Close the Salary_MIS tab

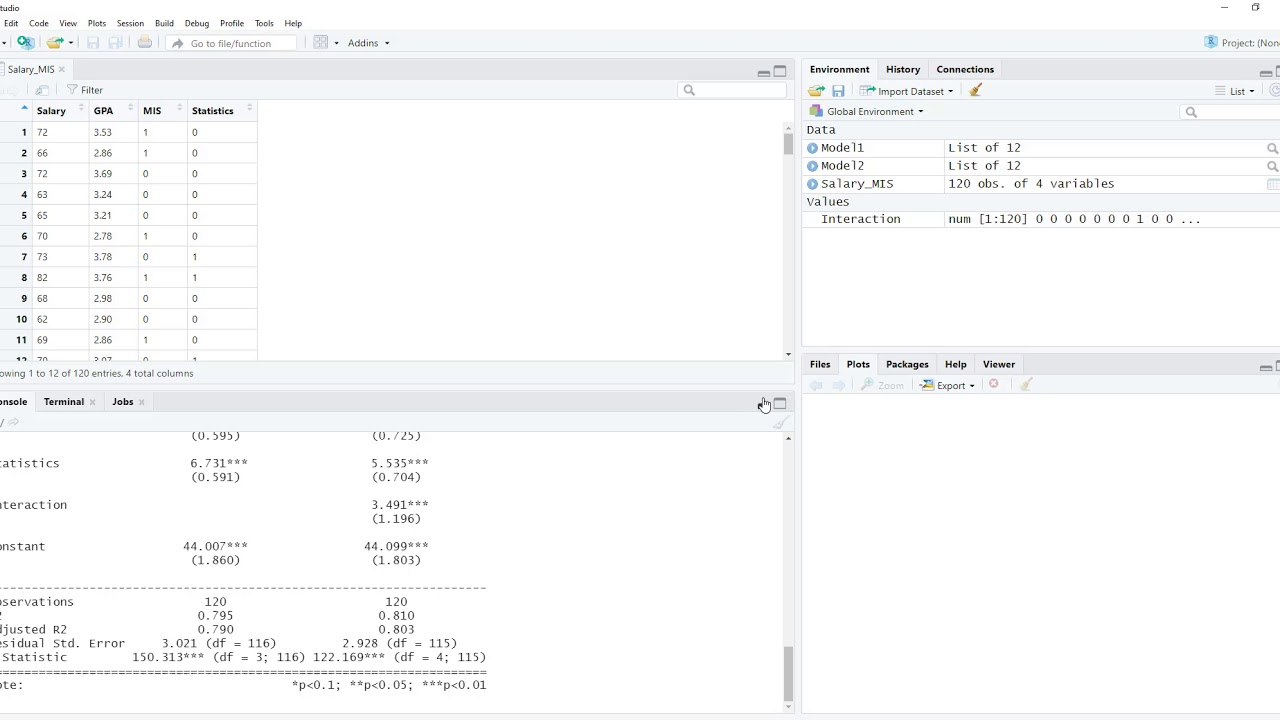coord(62,69)
